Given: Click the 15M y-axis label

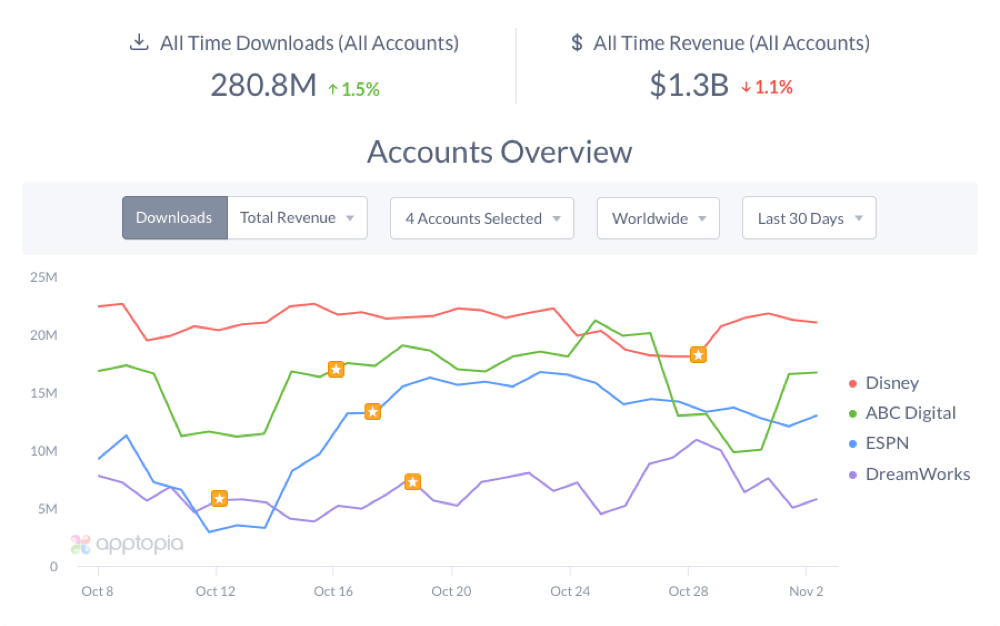Looking at the screenshot, I should pyautogui.click(x=43, y=393).
